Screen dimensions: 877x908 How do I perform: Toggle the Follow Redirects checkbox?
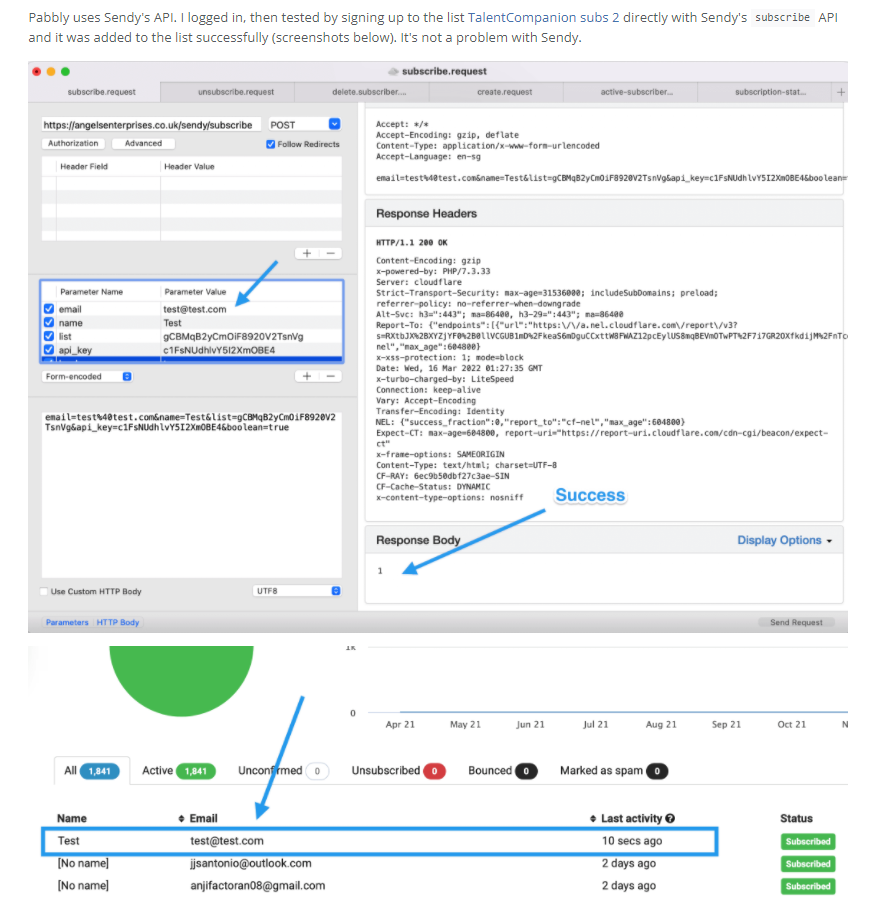(x=271, y=144)
